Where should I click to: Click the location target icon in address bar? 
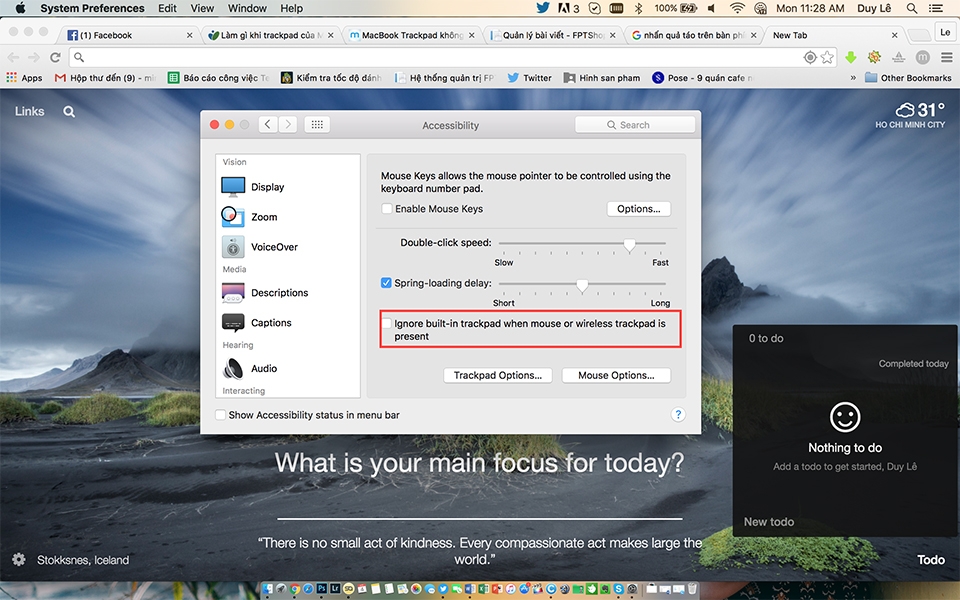(x=810, y=57)
